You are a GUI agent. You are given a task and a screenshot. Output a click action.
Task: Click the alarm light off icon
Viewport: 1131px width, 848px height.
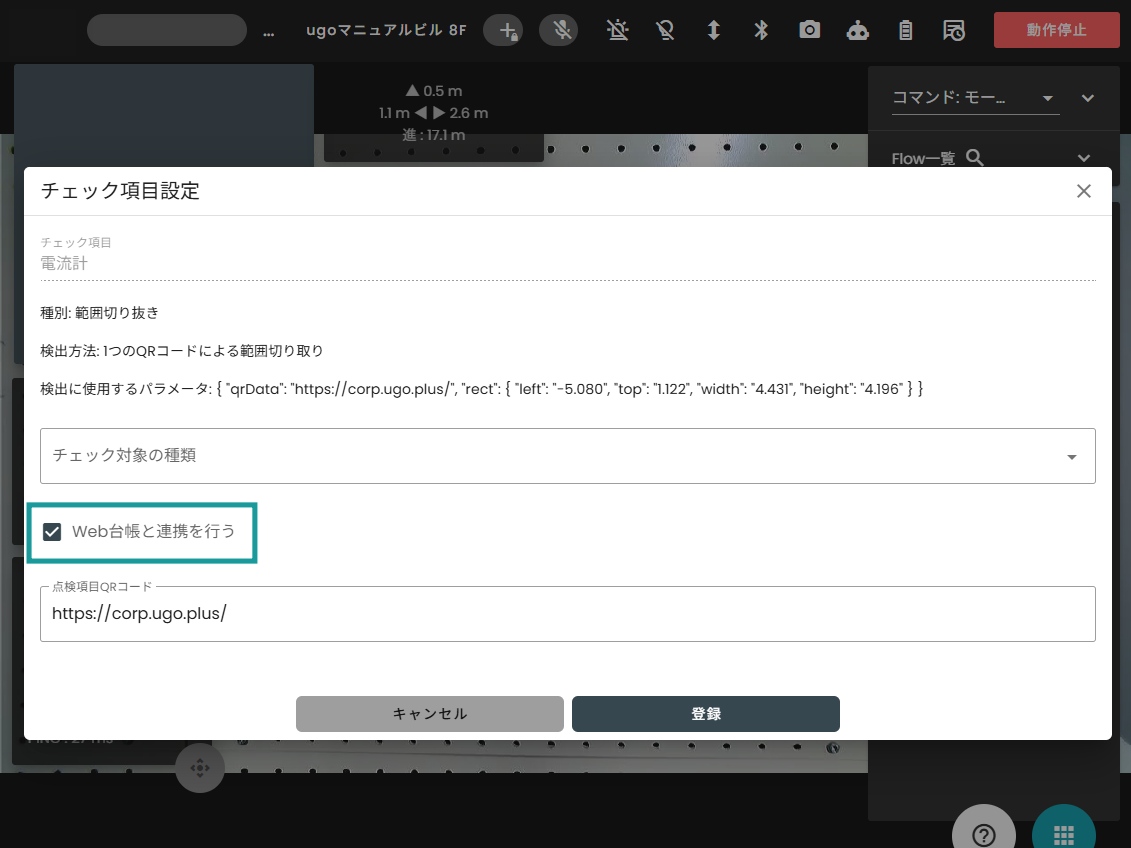click(x=617, y=30)
